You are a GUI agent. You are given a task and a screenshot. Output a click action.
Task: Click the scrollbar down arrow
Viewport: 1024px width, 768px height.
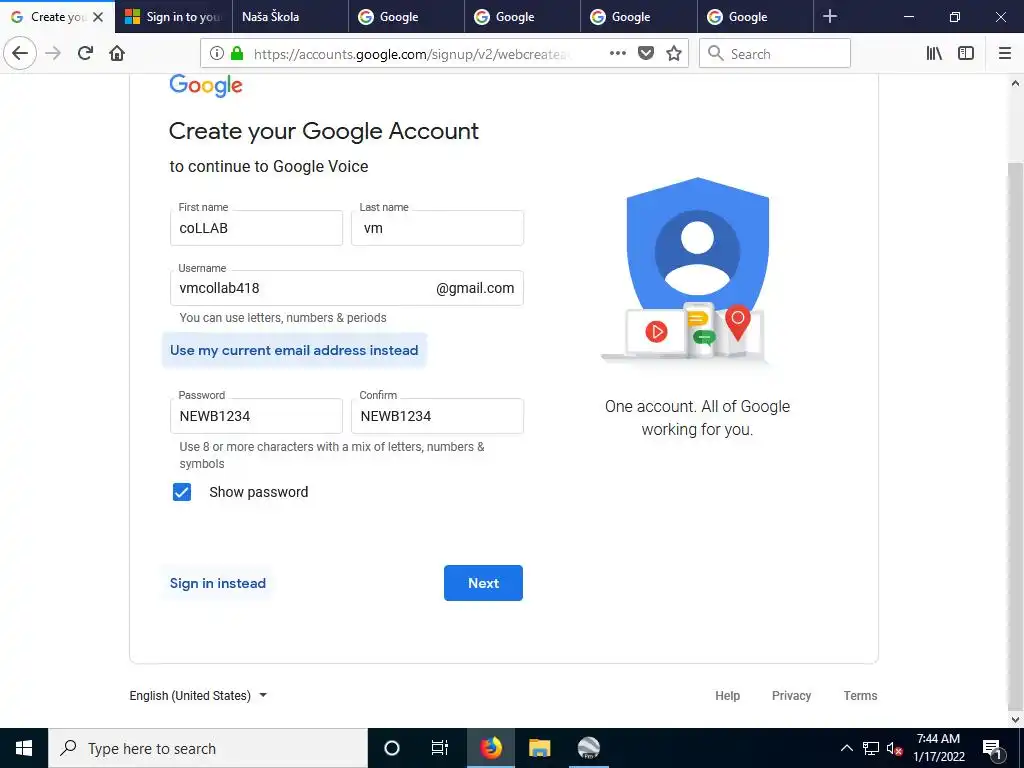pyautogui.click(x=1015, y=720)
